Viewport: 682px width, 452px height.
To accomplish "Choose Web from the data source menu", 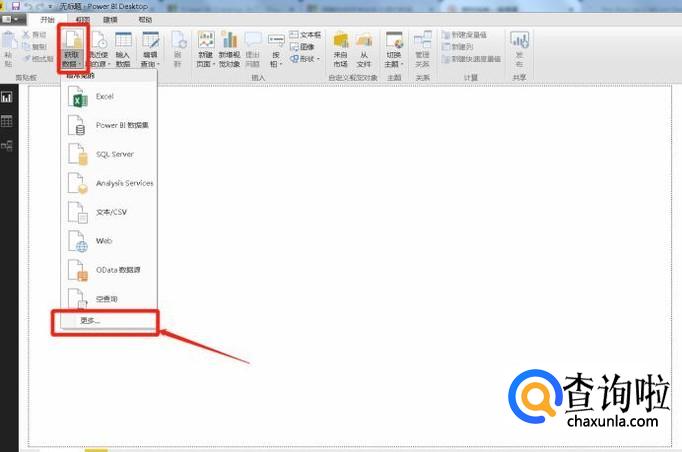I will pos(109,241).
